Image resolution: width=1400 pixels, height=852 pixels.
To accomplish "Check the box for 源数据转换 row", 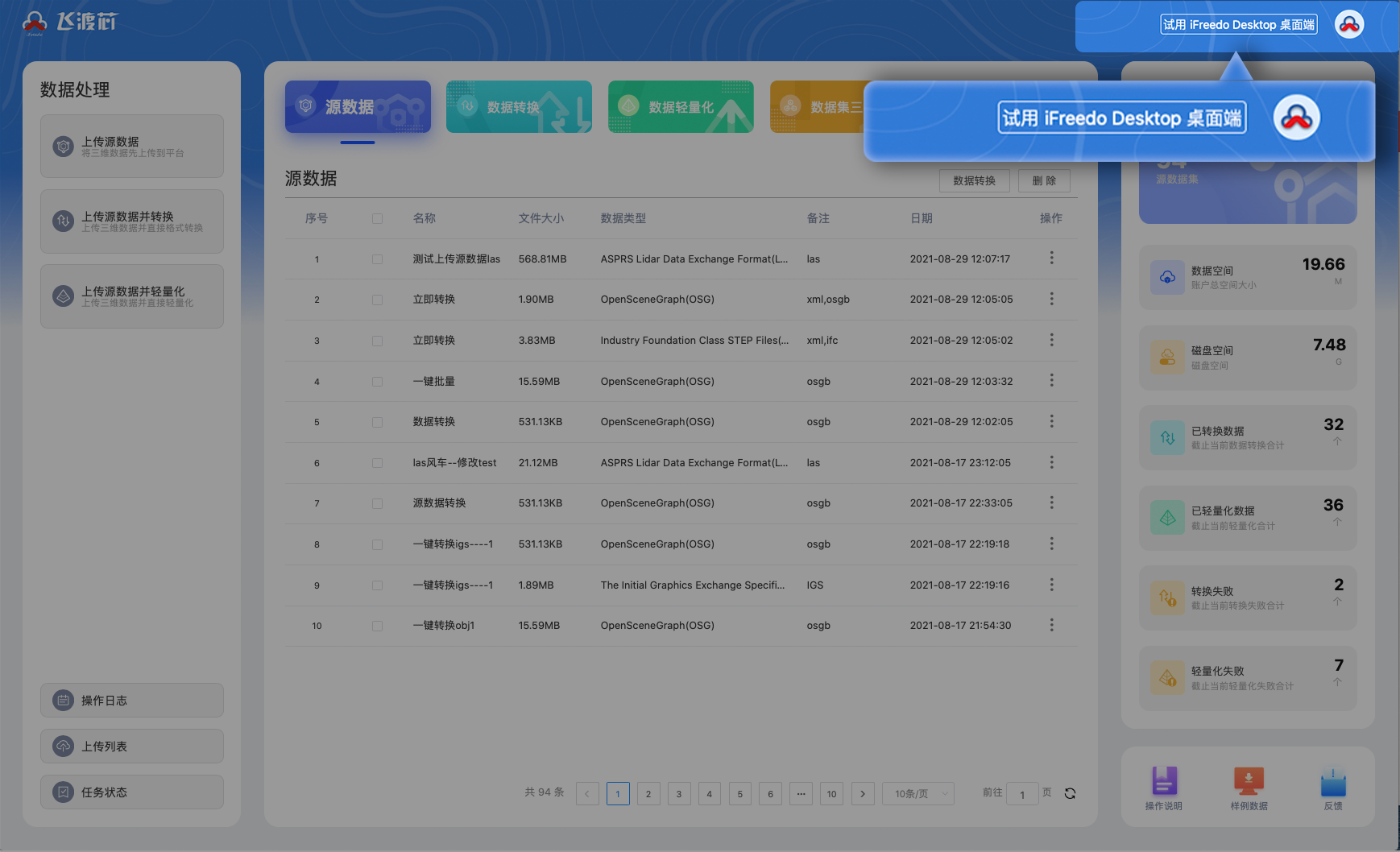I will click(x=377, y=503).
